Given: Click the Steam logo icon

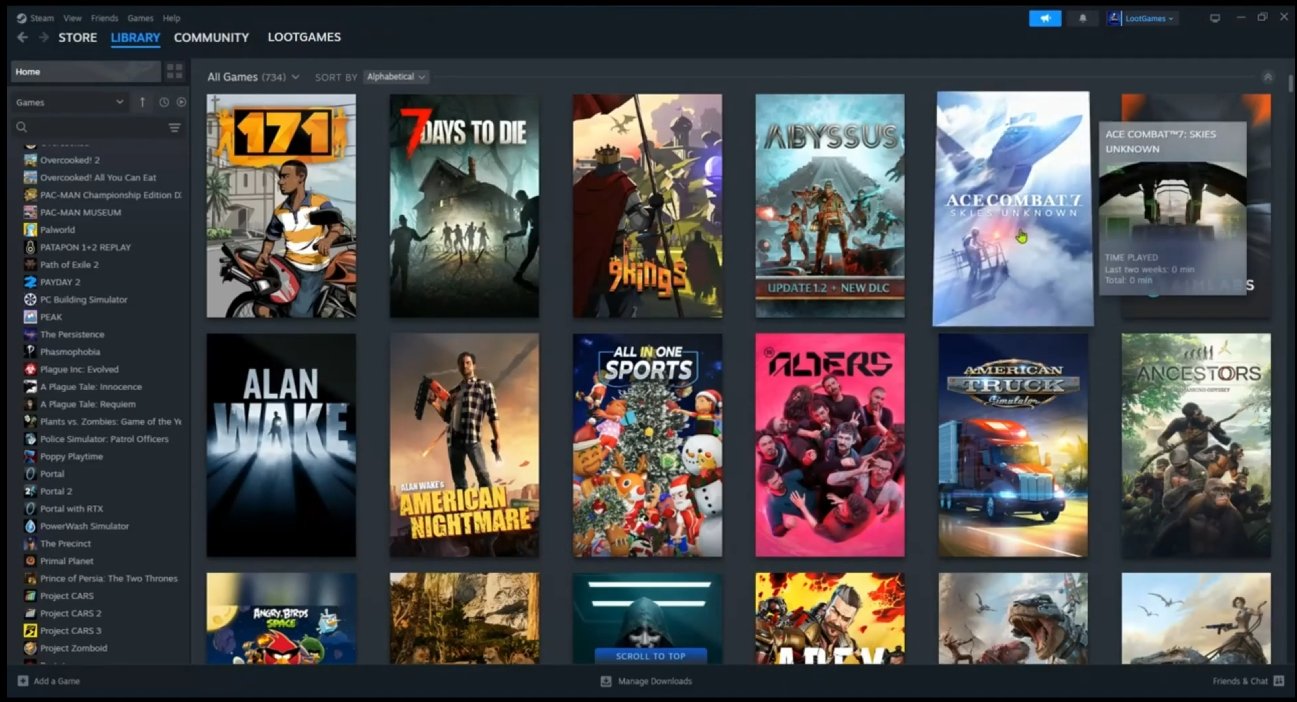Looking at the screenshot, I should click(21, 18).
